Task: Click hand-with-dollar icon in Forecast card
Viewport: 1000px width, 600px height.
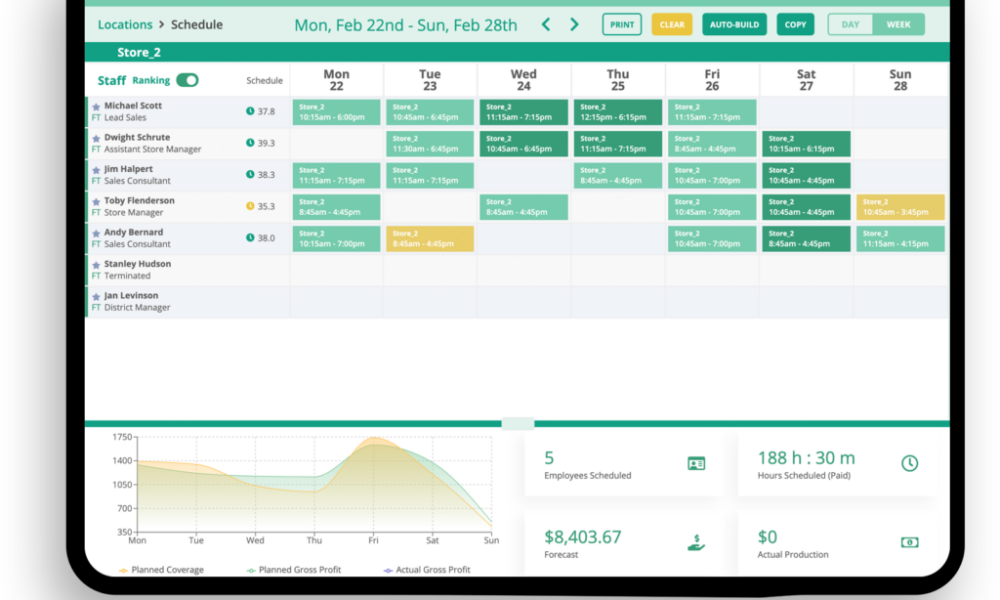Action: point(696,543)
